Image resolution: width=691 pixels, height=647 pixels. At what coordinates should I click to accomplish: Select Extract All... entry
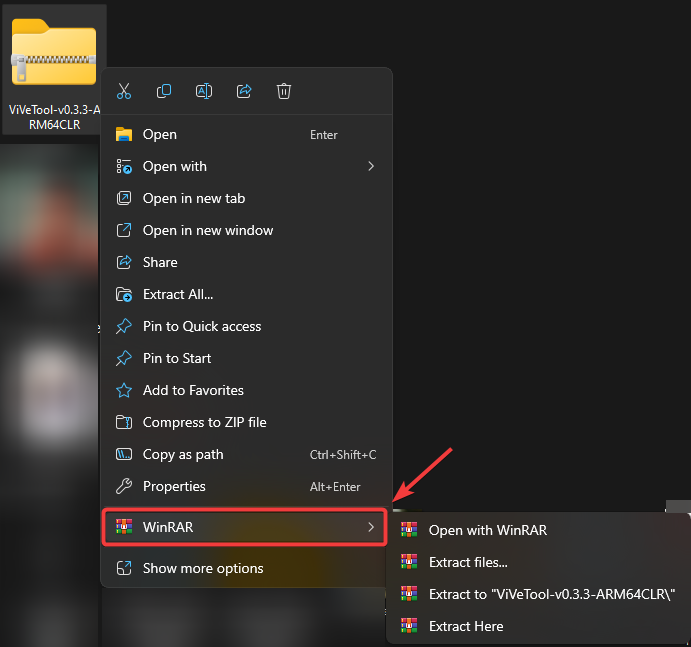(246, 294)
